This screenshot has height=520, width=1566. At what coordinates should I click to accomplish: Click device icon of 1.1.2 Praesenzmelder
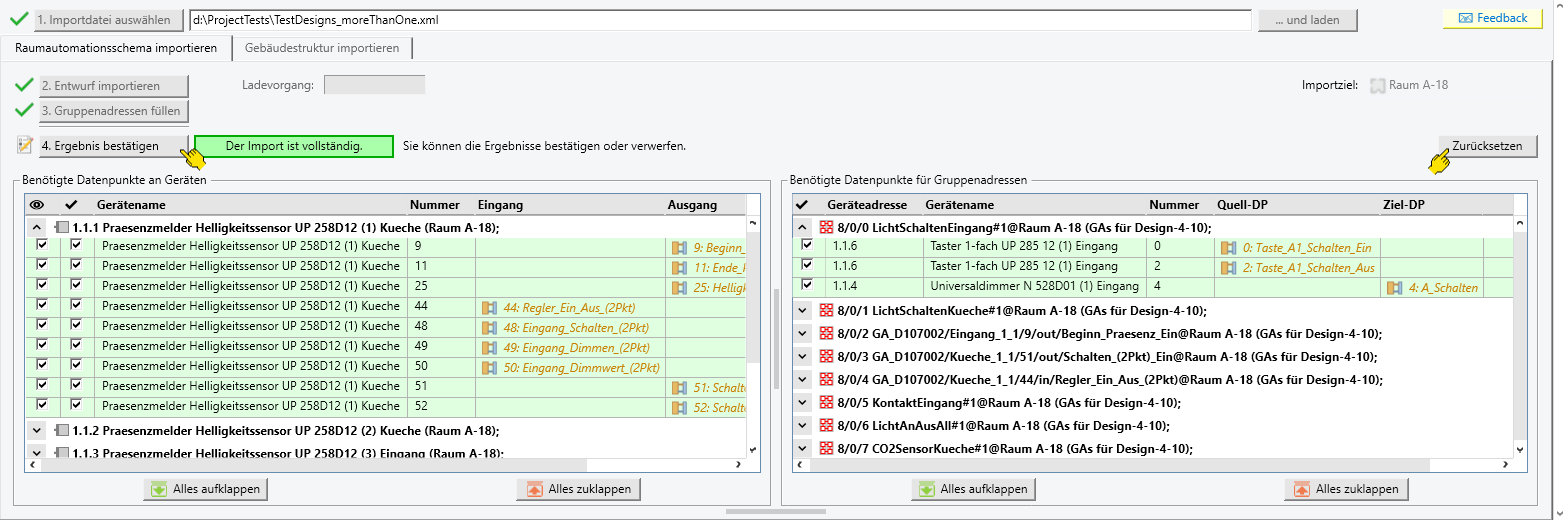click(x=62, y=431)
